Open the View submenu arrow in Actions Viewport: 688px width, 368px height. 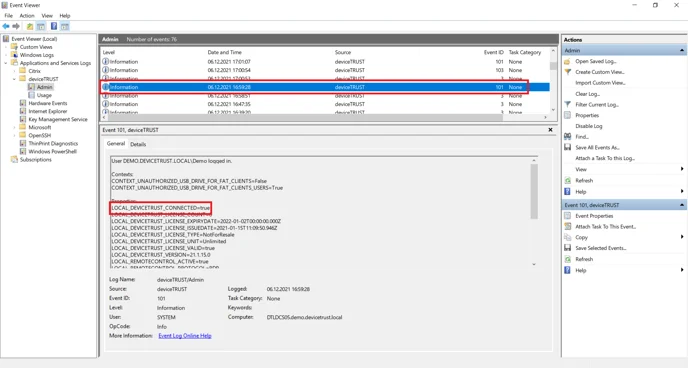click(682, 169)
